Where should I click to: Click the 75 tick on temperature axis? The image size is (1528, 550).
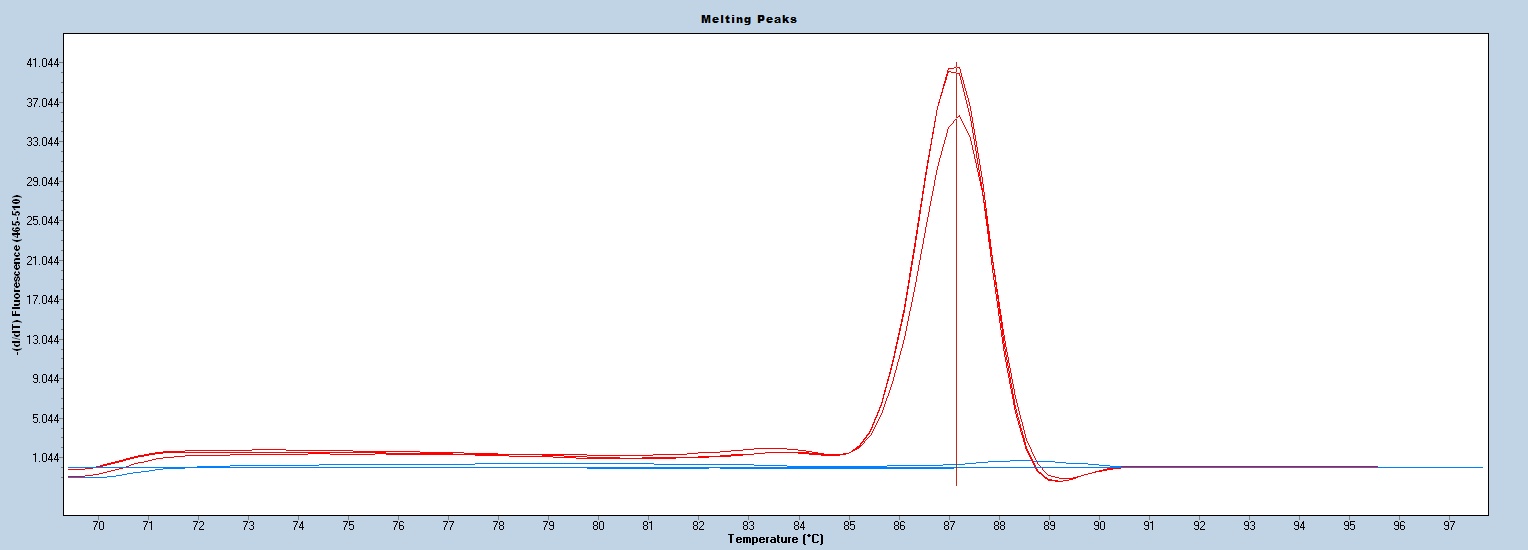pyautogui.click(x=348, y=525)
